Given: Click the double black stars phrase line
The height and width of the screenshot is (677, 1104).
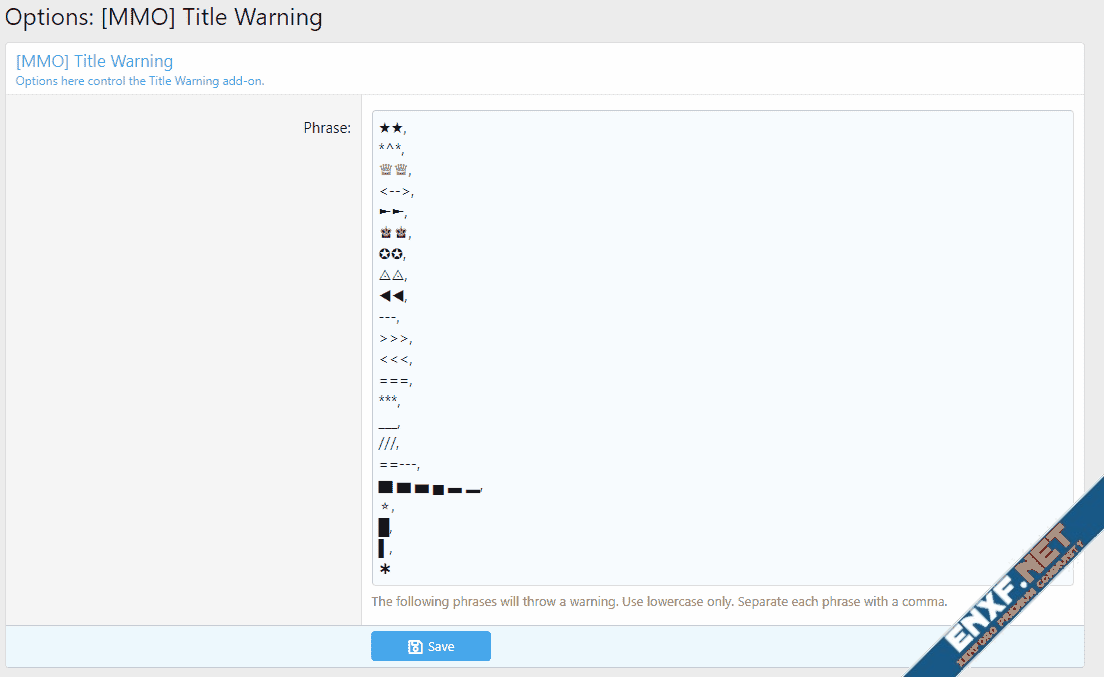Looking at the screenshot, I should (x=391, y=128).
